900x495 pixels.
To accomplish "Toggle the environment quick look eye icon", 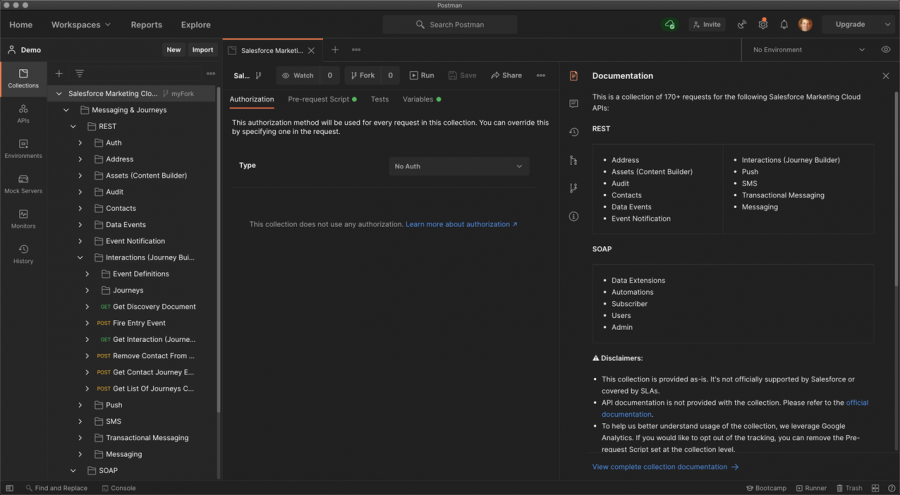I will [x=886, y=50].
